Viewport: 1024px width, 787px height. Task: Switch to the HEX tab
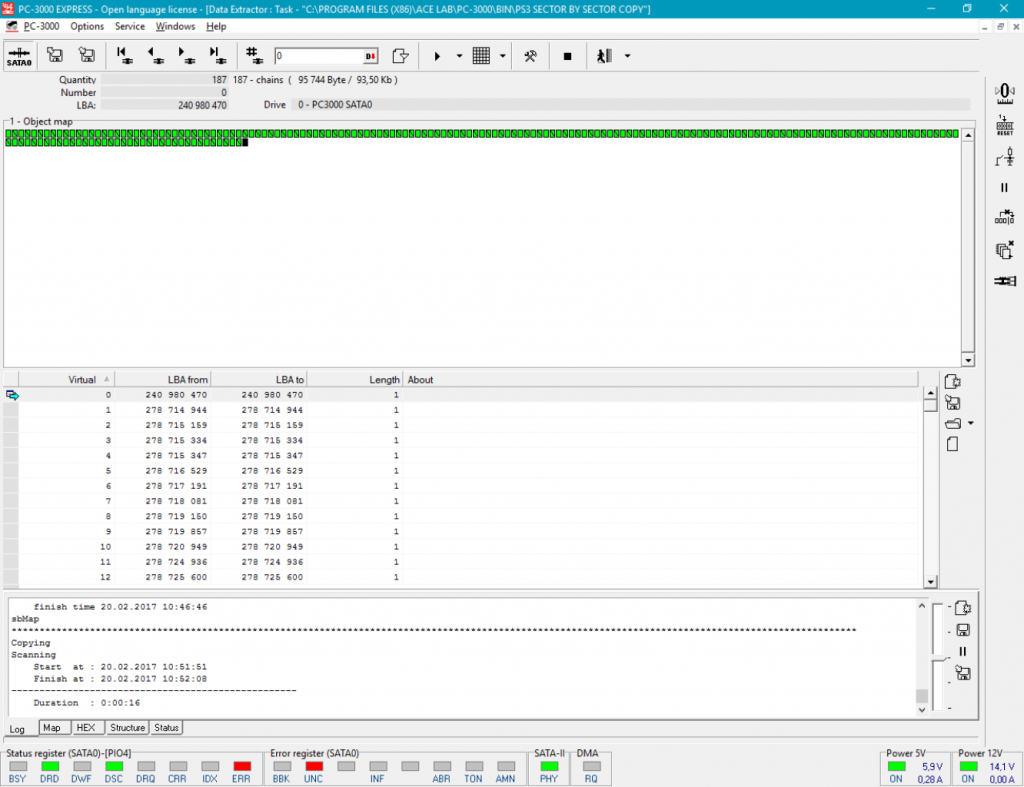click(86, 728)
